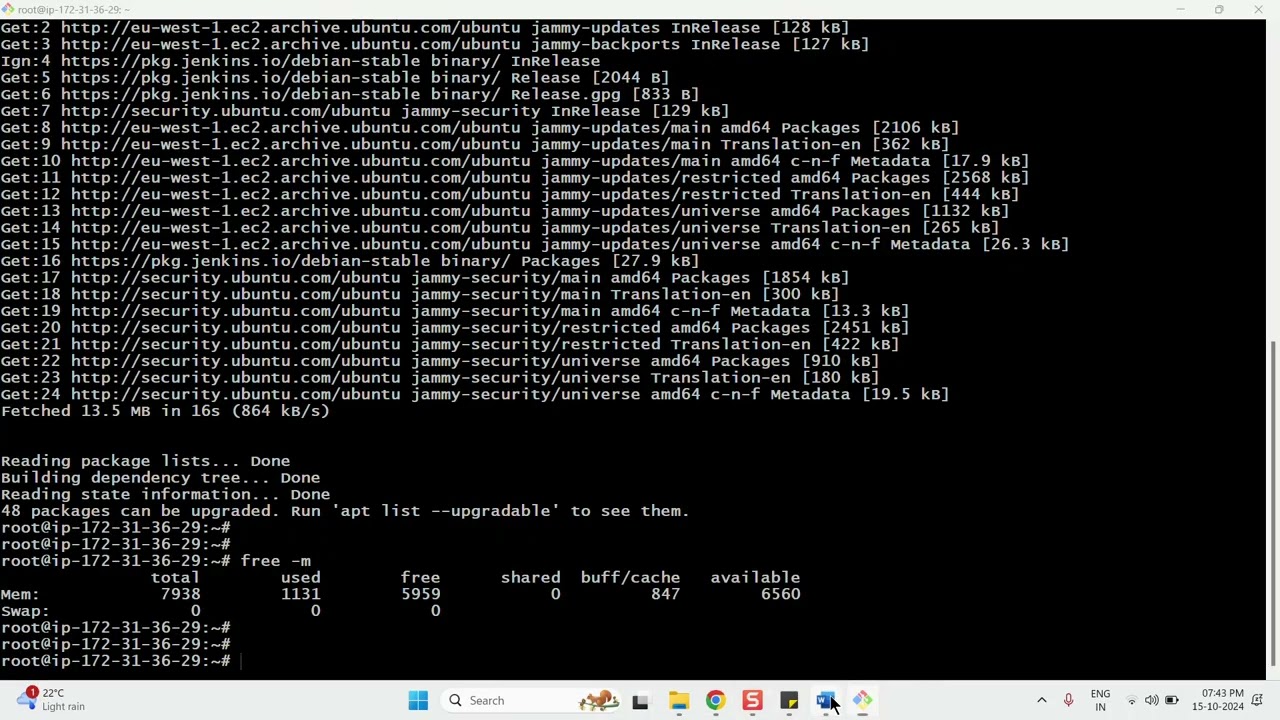
Task: Click the terminal vertical scrollbar thumb
Action: [1273, 502]
